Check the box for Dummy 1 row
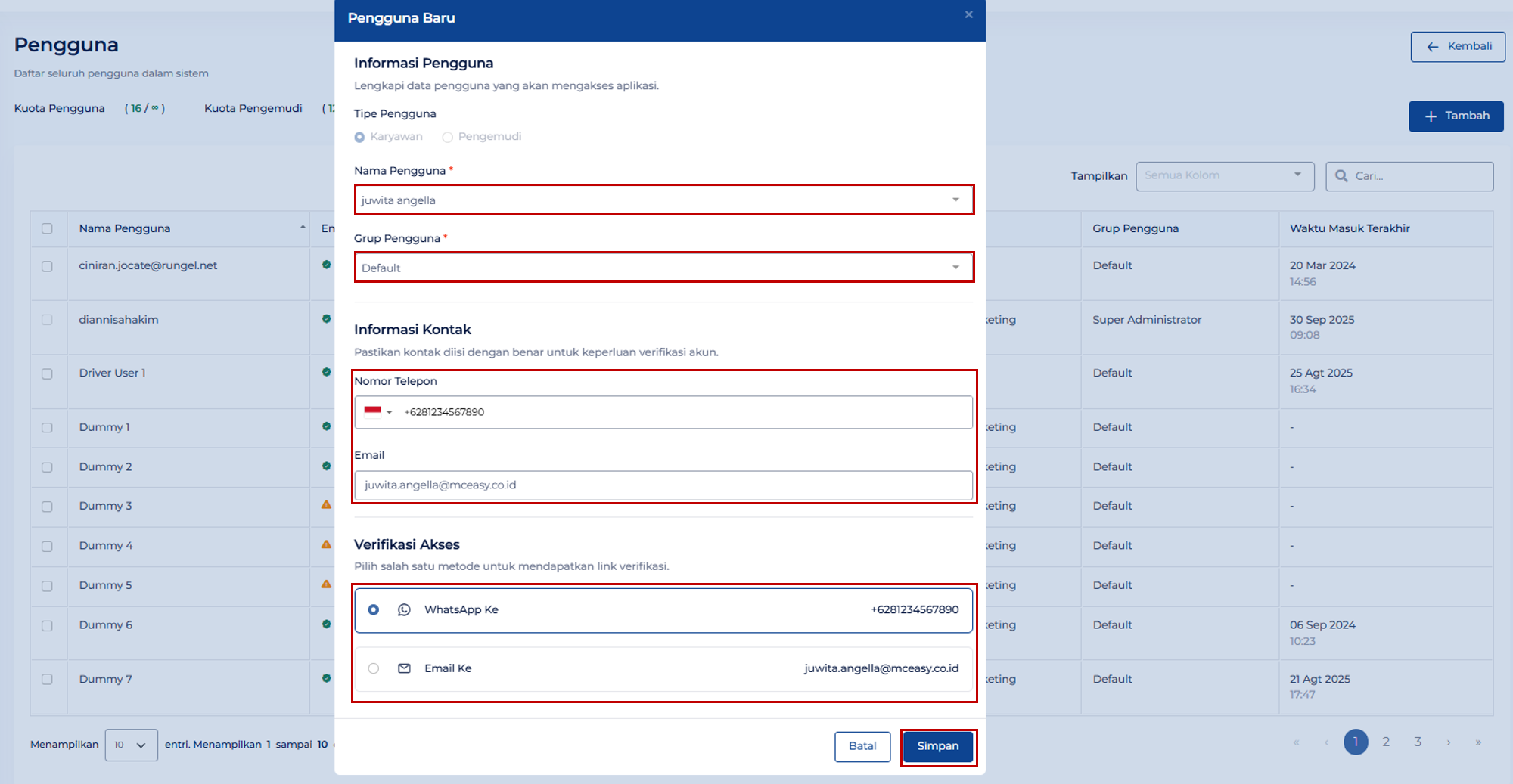This screenshot has height=784, width=1513. 47,428
